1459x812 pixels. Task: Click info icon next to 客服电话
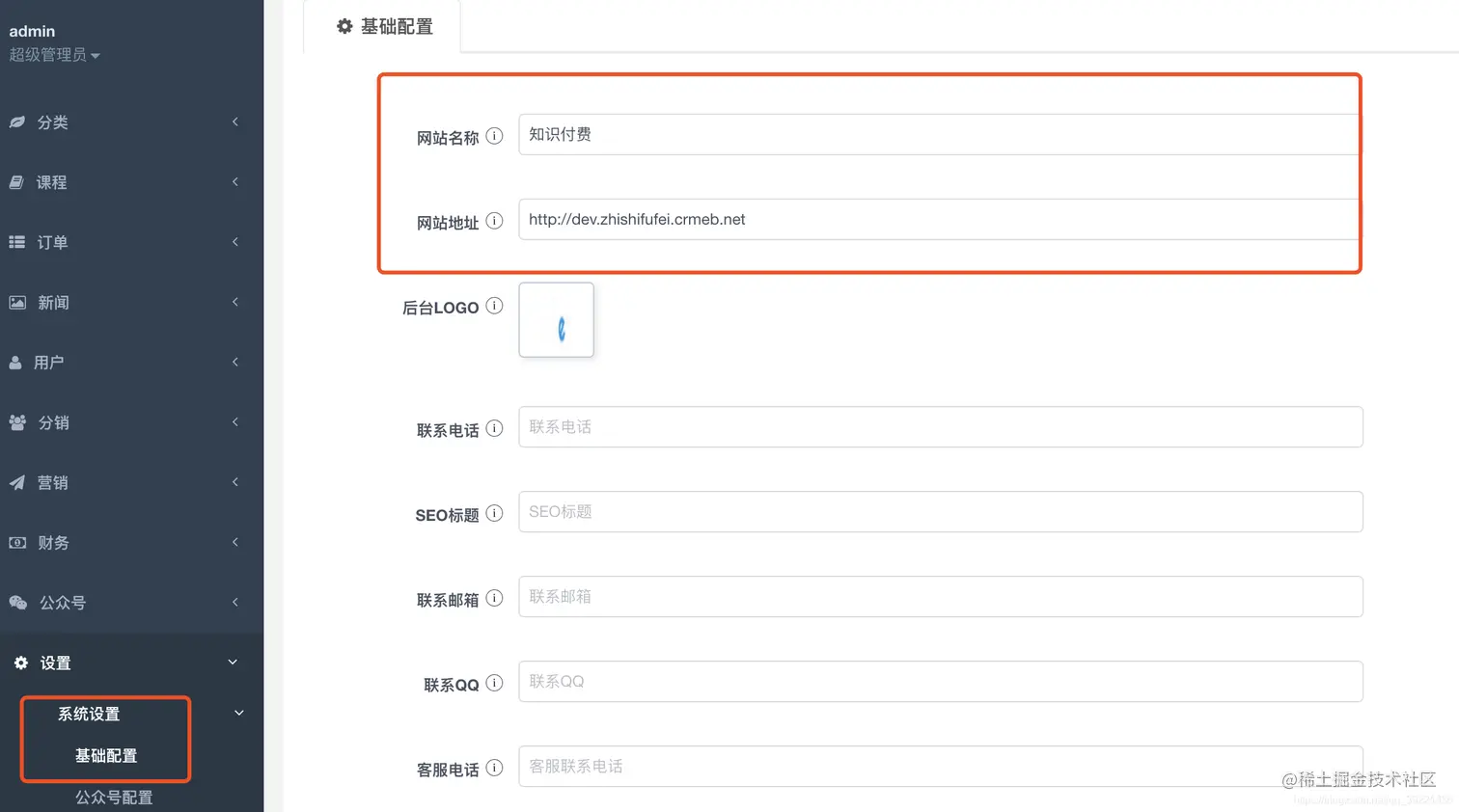click(494, 768)
